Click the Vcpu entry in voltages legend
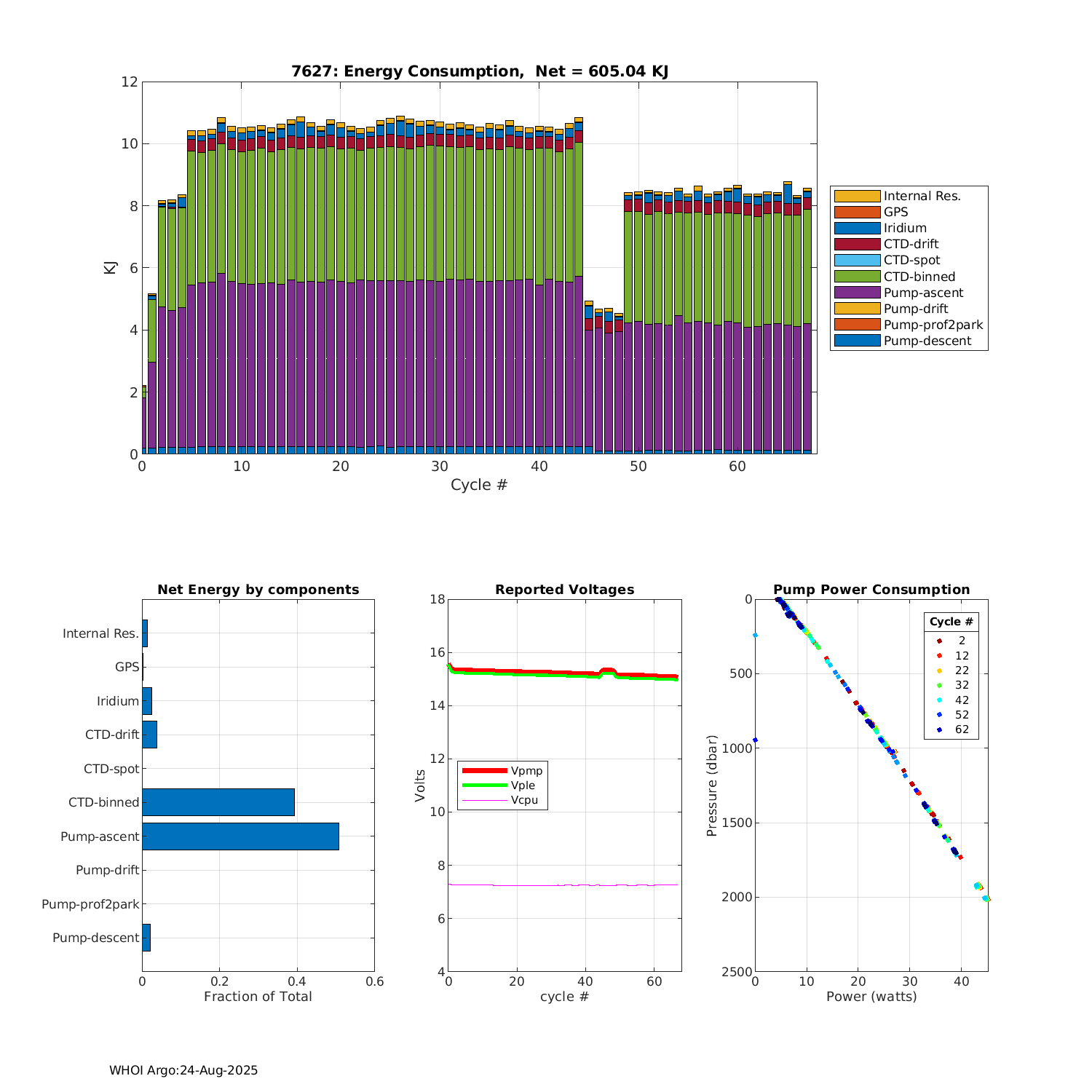1092x1092 pixels. pos(523,800)
